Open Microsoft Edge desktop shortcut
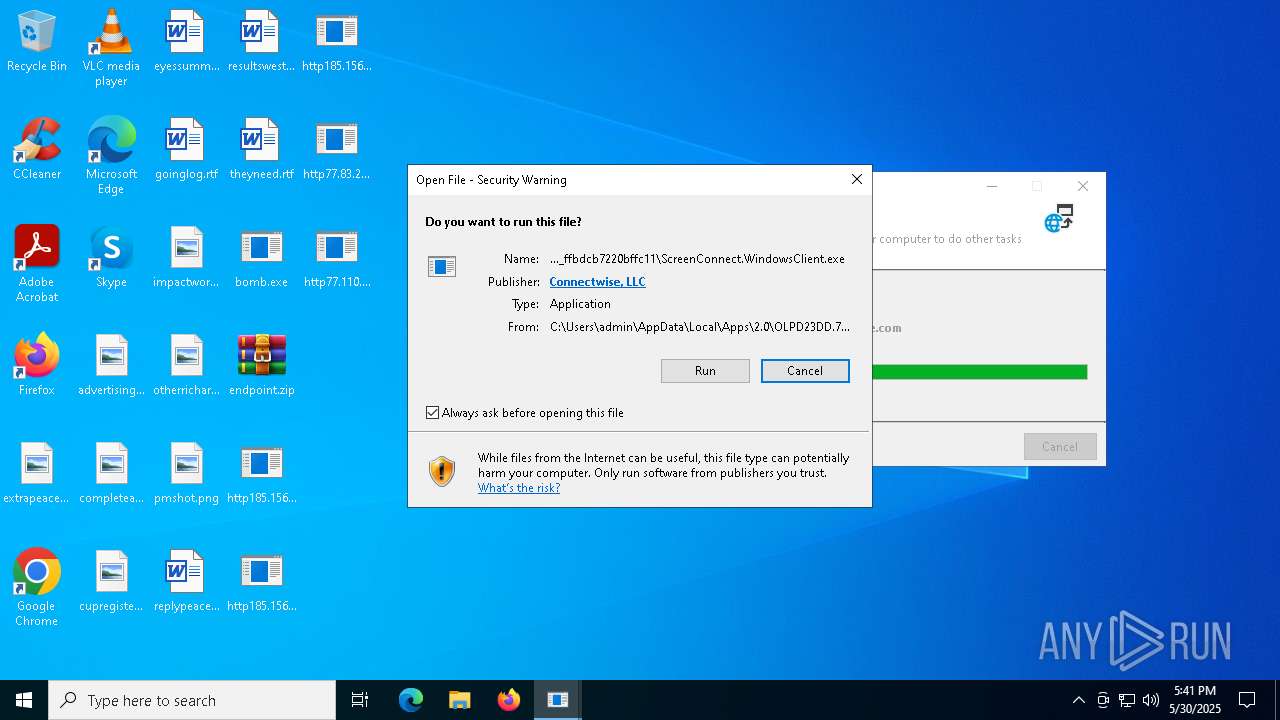Screen dimensions: 1280x720 tap(111, 156)
